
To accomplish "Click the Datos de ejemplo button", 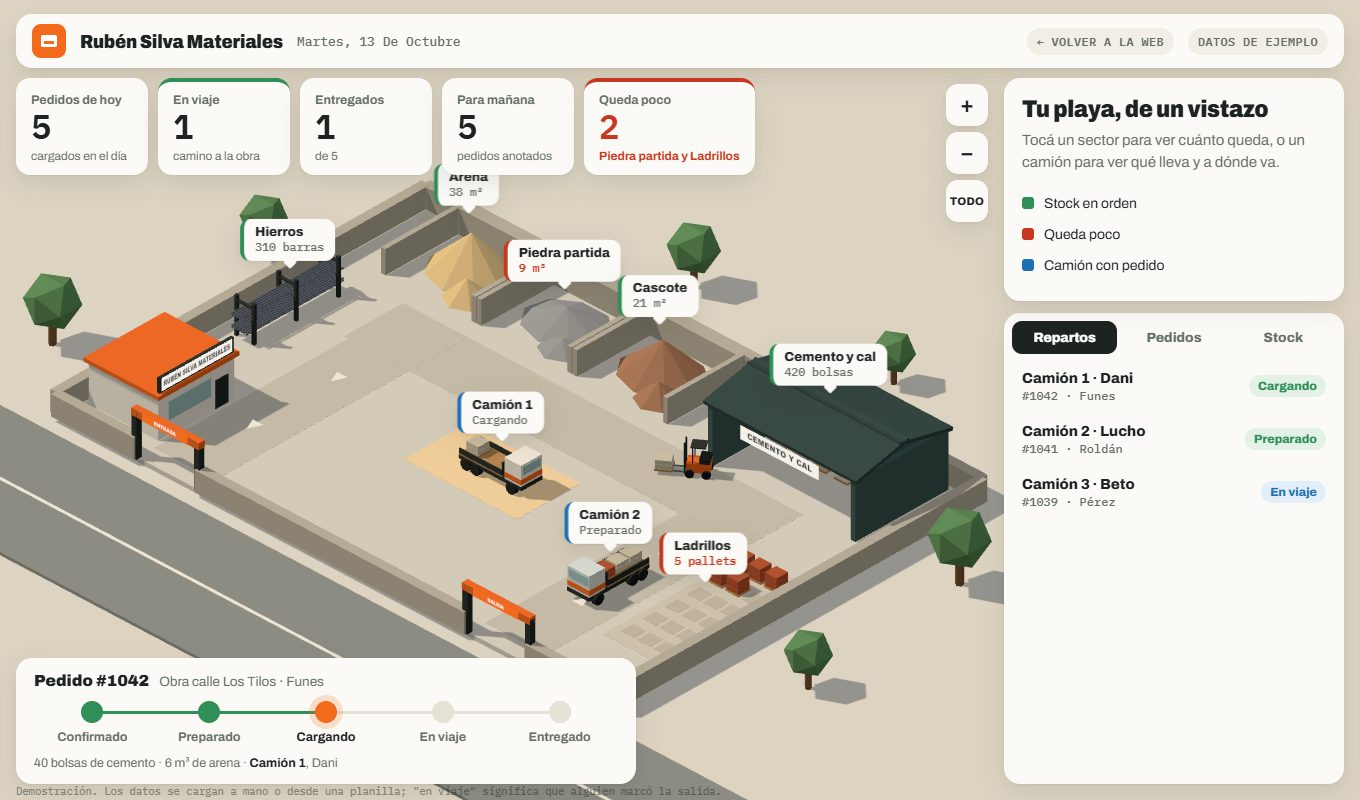I will point(1258,42).
